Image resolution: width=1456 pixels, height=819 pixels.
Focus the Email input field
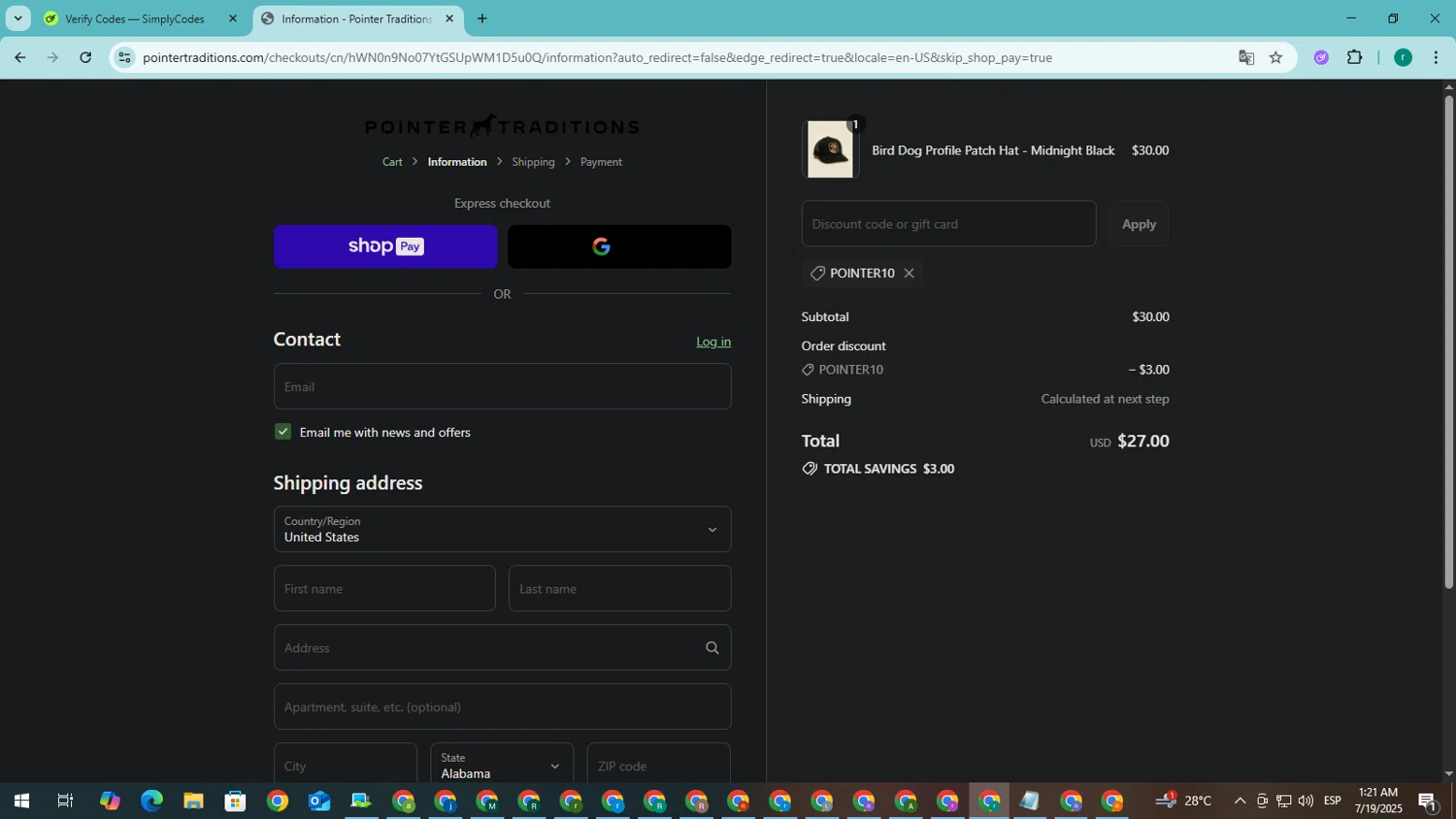click(502, 386)
